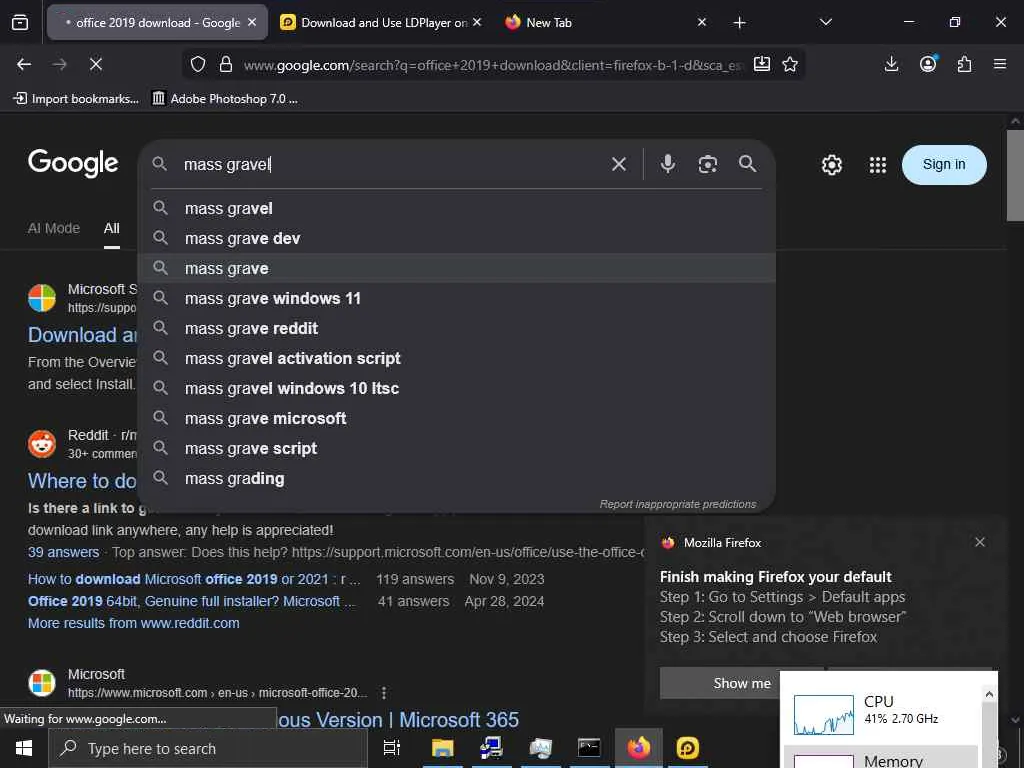
Task: Click the browser address bar URL
Action: 493,65
